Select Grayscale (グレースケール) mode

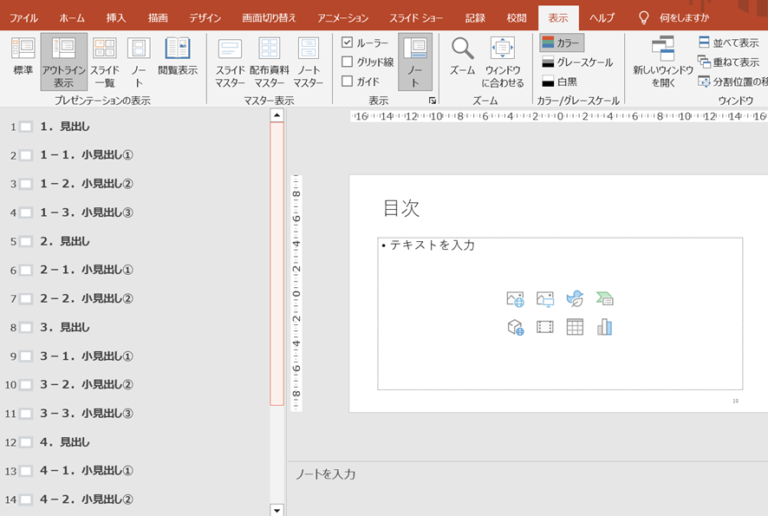(577, 62)
